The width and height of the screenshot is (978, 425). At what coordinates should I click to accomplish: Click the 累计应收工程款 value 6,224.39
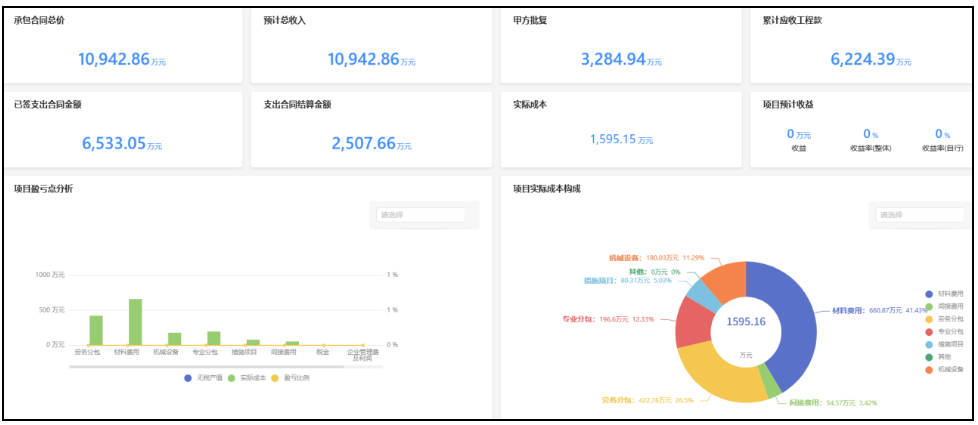coord(863,59)
